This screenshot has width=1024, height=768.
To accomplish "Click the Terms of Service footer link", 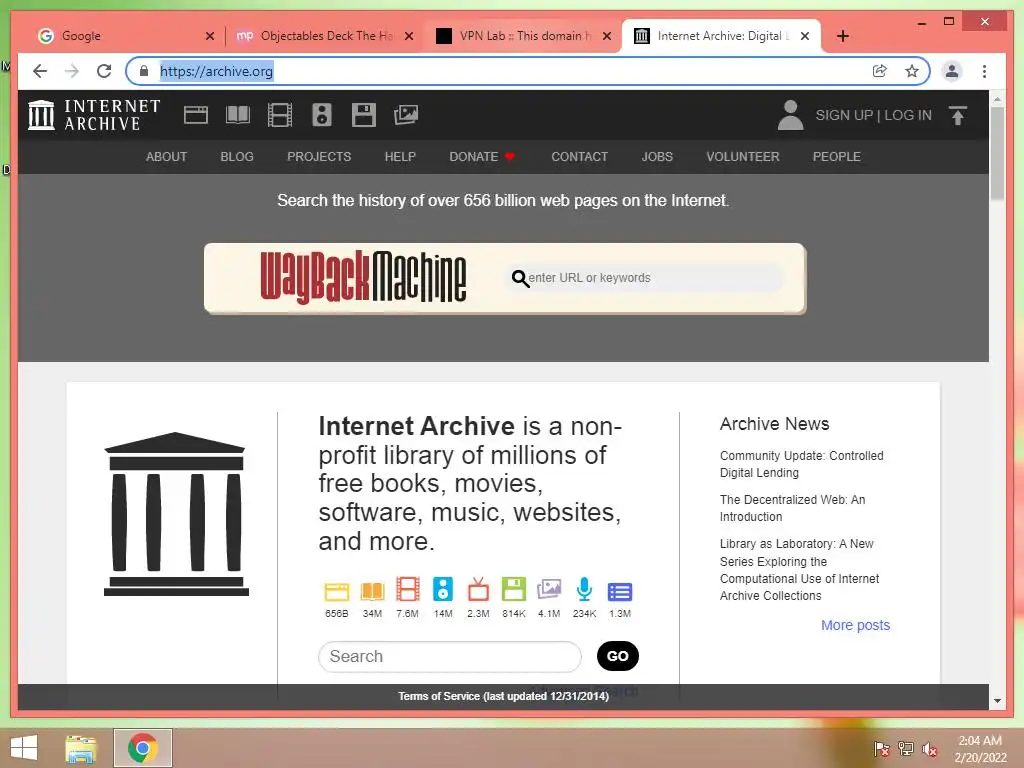I will point(504,696).
